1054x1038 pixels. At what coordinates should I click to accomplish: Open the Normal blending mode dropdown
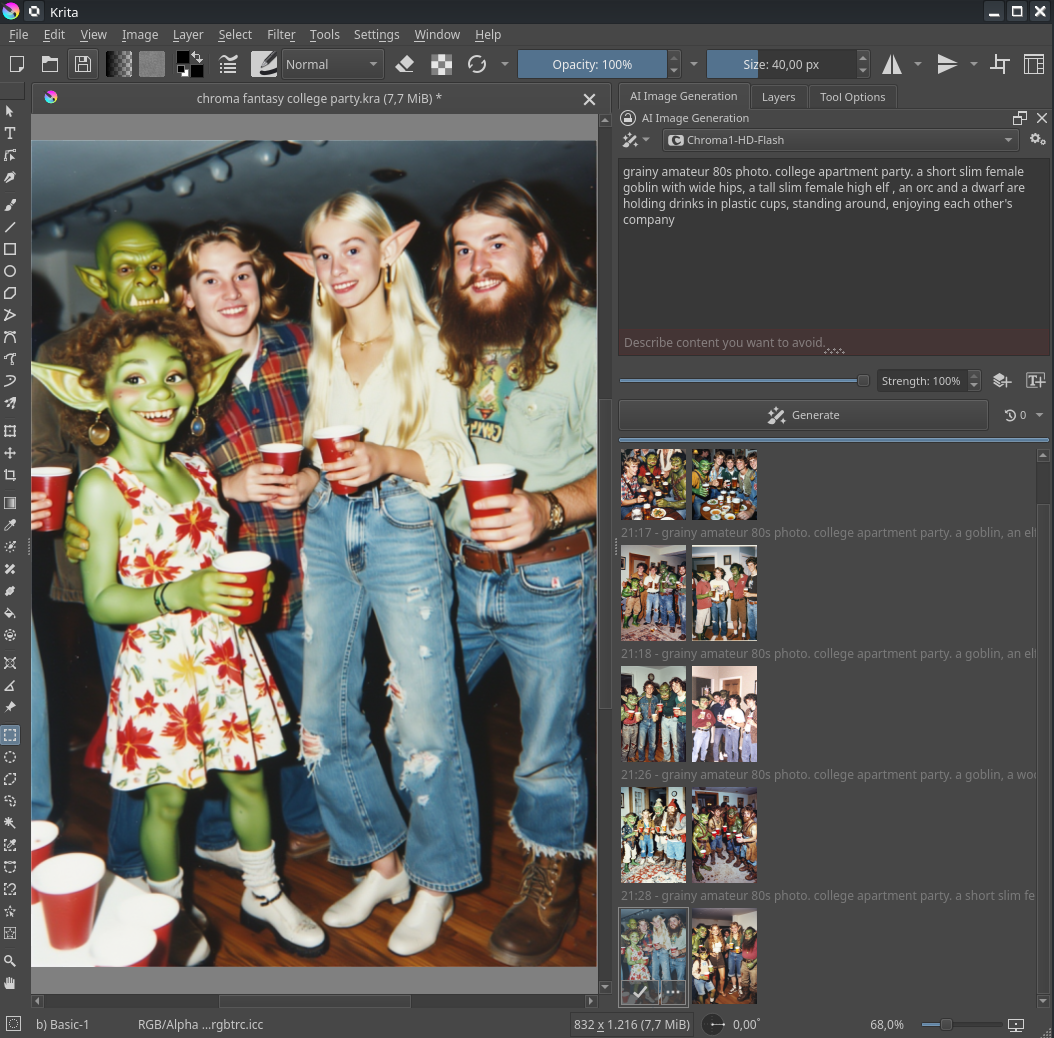332,64
